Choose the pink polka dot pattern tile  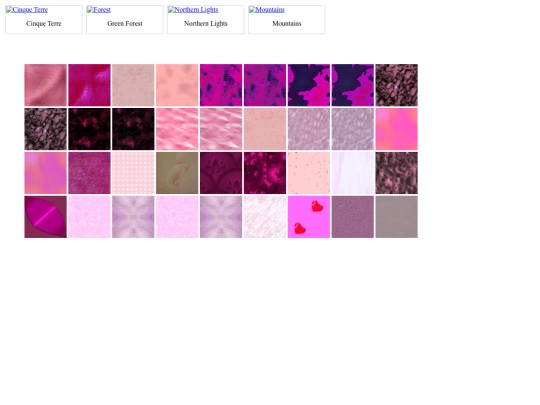pyautogui.click(x=133, y=173)
